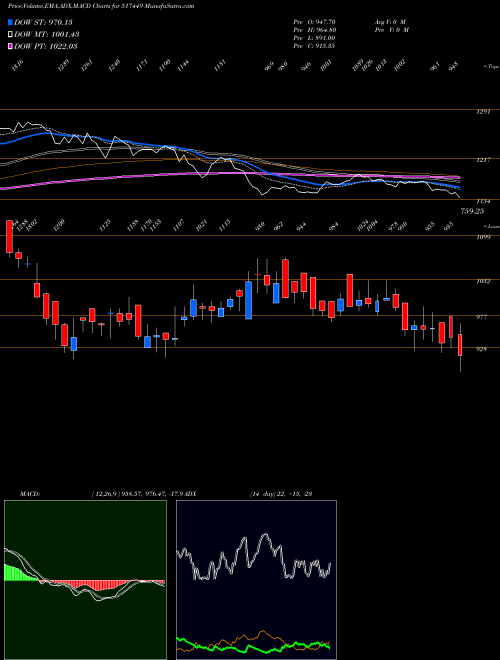Click the thick green line in ADX panel
This screenshot has width=500, height=660.
pos(254,646)
